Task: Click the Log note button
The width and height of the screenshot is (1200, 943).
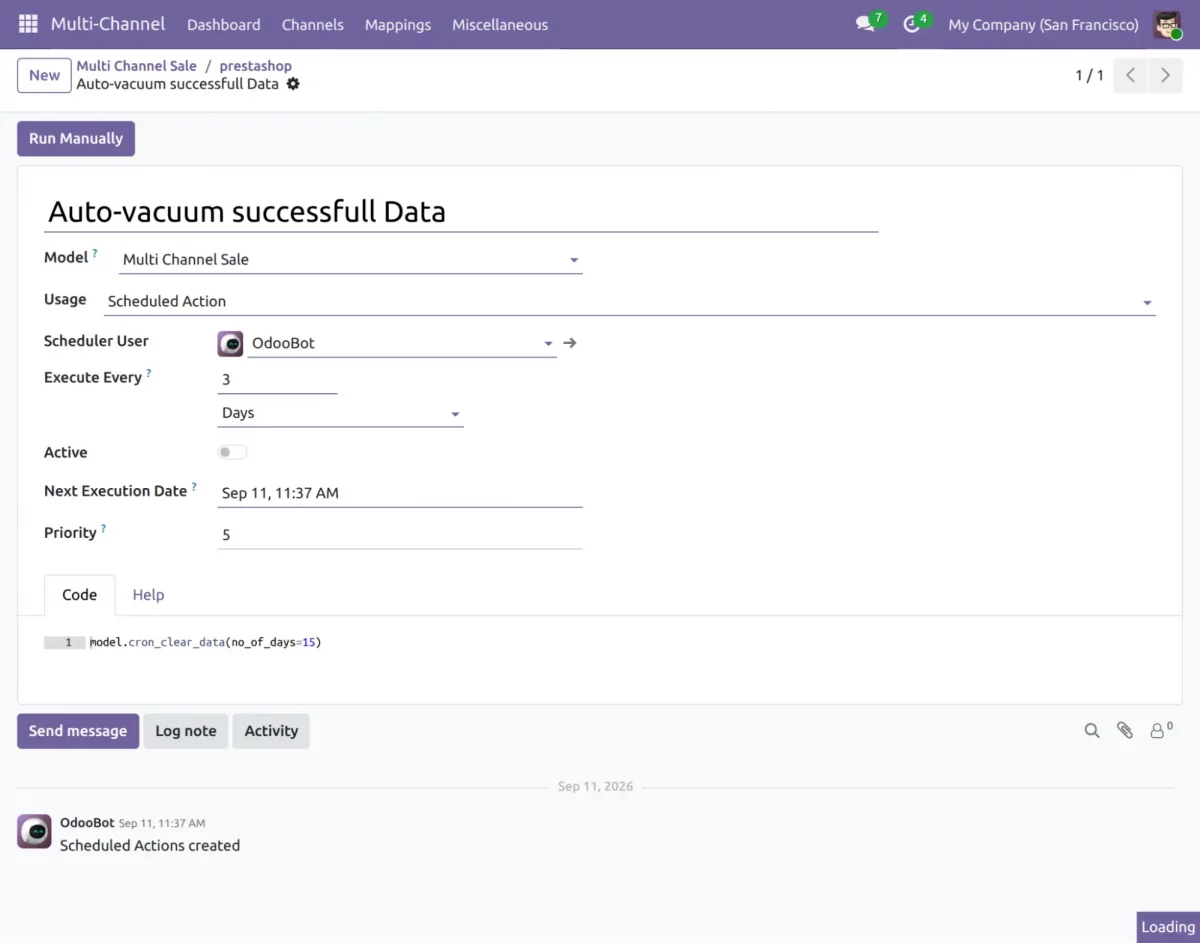Action: click(186, 731)
